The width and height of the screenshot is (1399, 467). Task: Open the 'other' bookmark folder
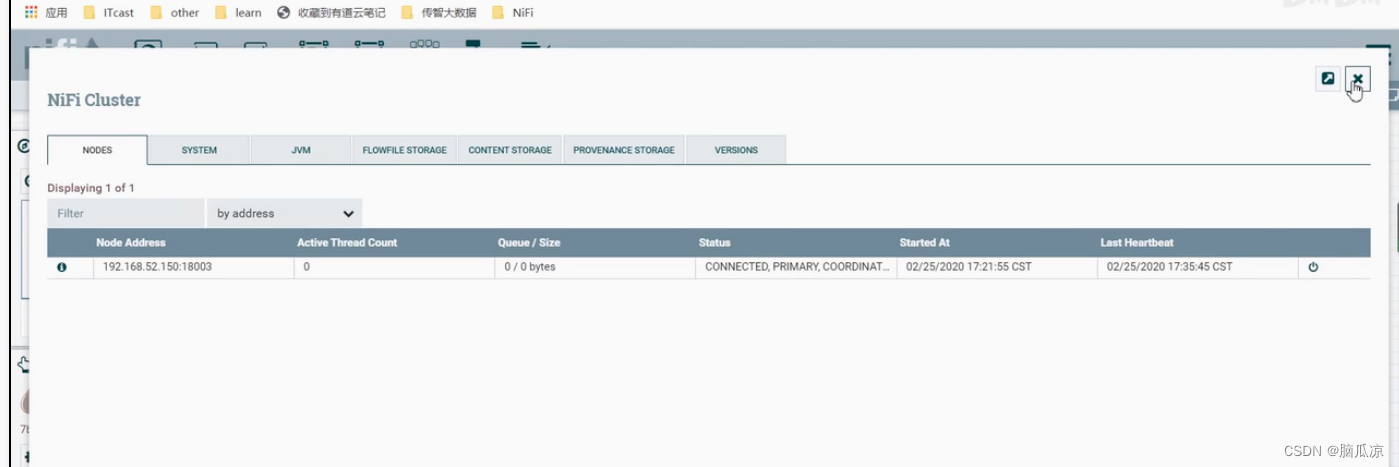click(x=175, y=13)
